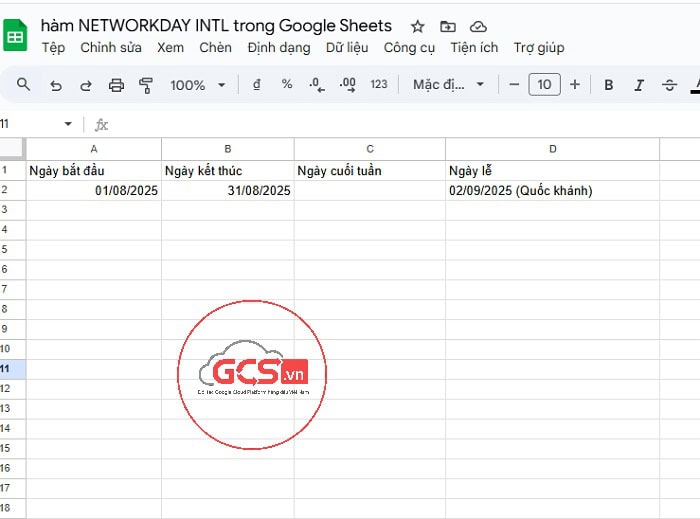The width and height of the screenshot is (700, 519).
Task: Undo the last action
Action: point(55,85)
